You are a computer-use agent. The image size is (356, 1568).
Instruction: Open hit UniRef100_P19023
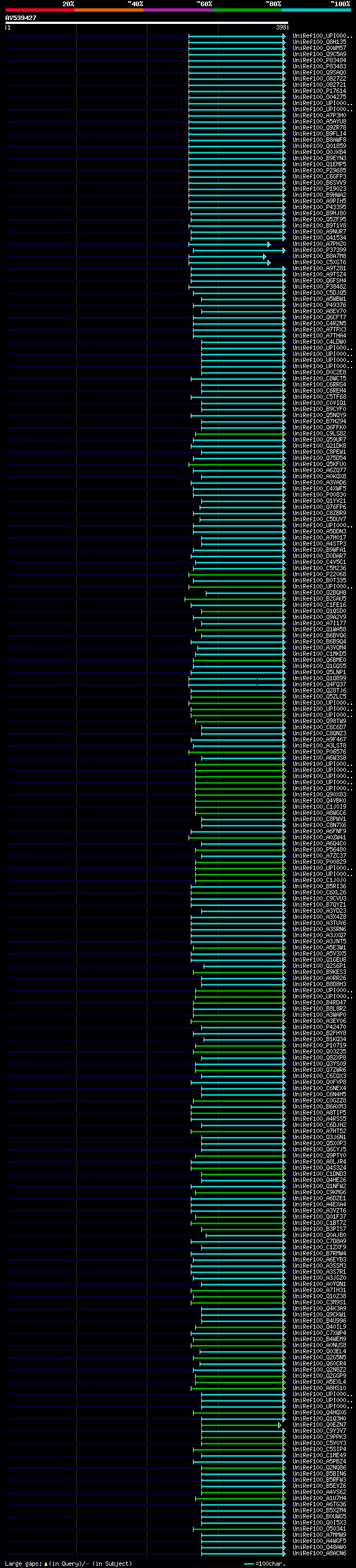click(319, 189)
